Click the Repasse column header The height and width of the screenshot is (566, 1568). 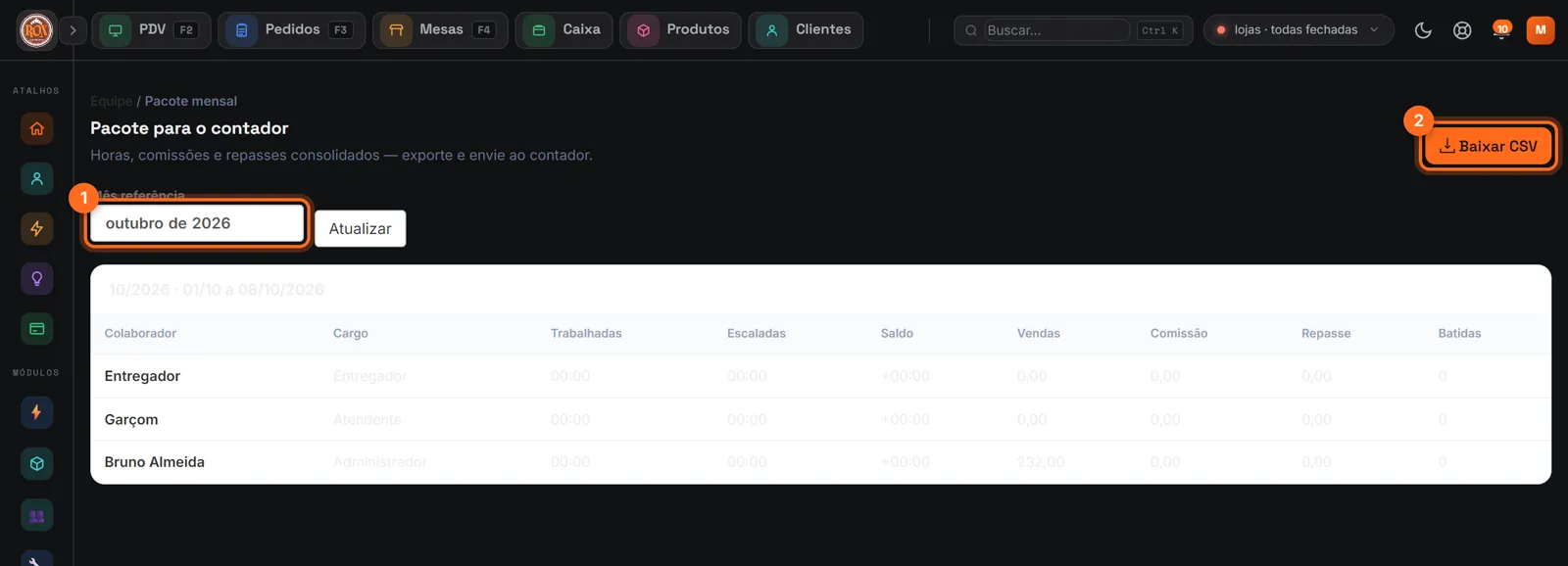[x=1326, y=333]
